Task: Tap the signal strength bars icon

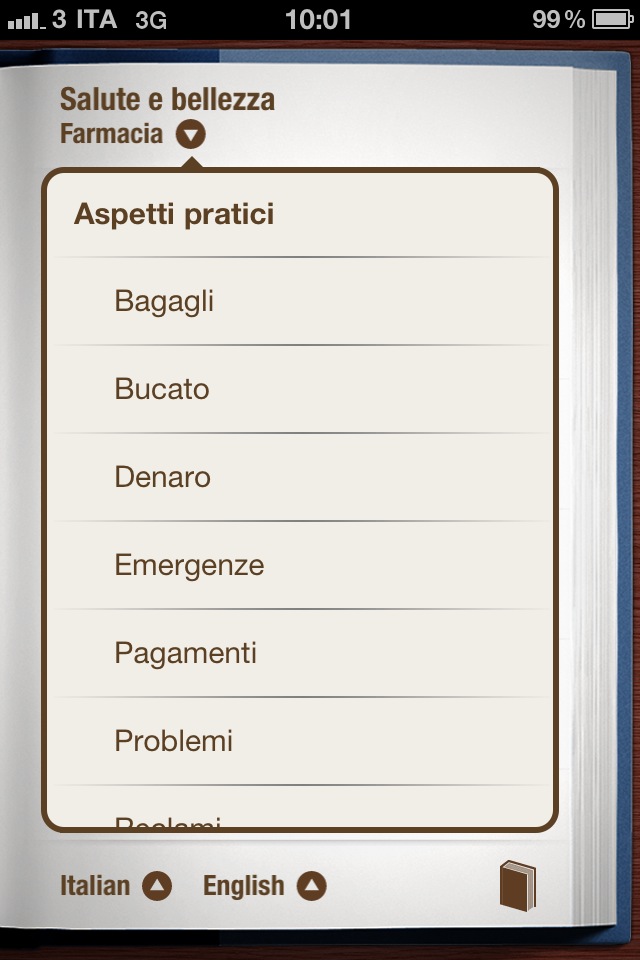Action: [26, 22]
